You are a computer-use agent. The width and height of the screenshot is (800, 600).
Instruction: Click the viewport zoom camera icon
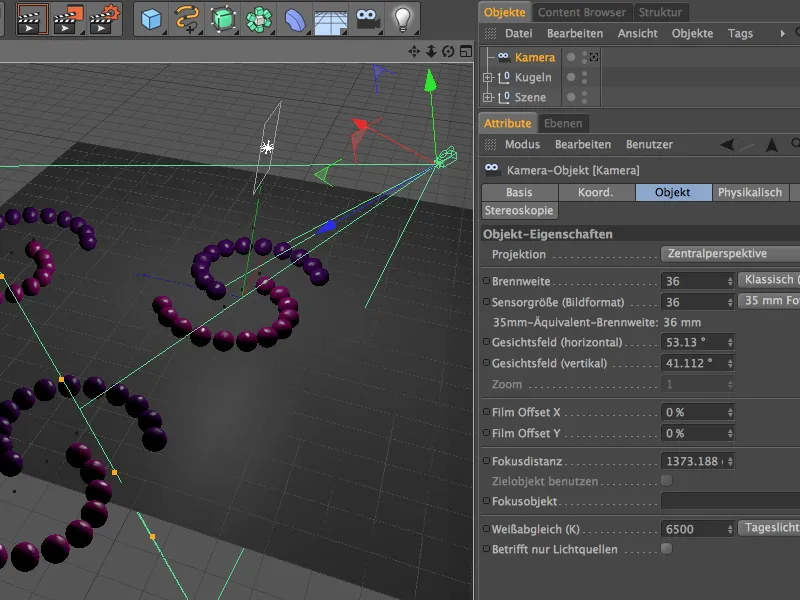pos(431,51)
